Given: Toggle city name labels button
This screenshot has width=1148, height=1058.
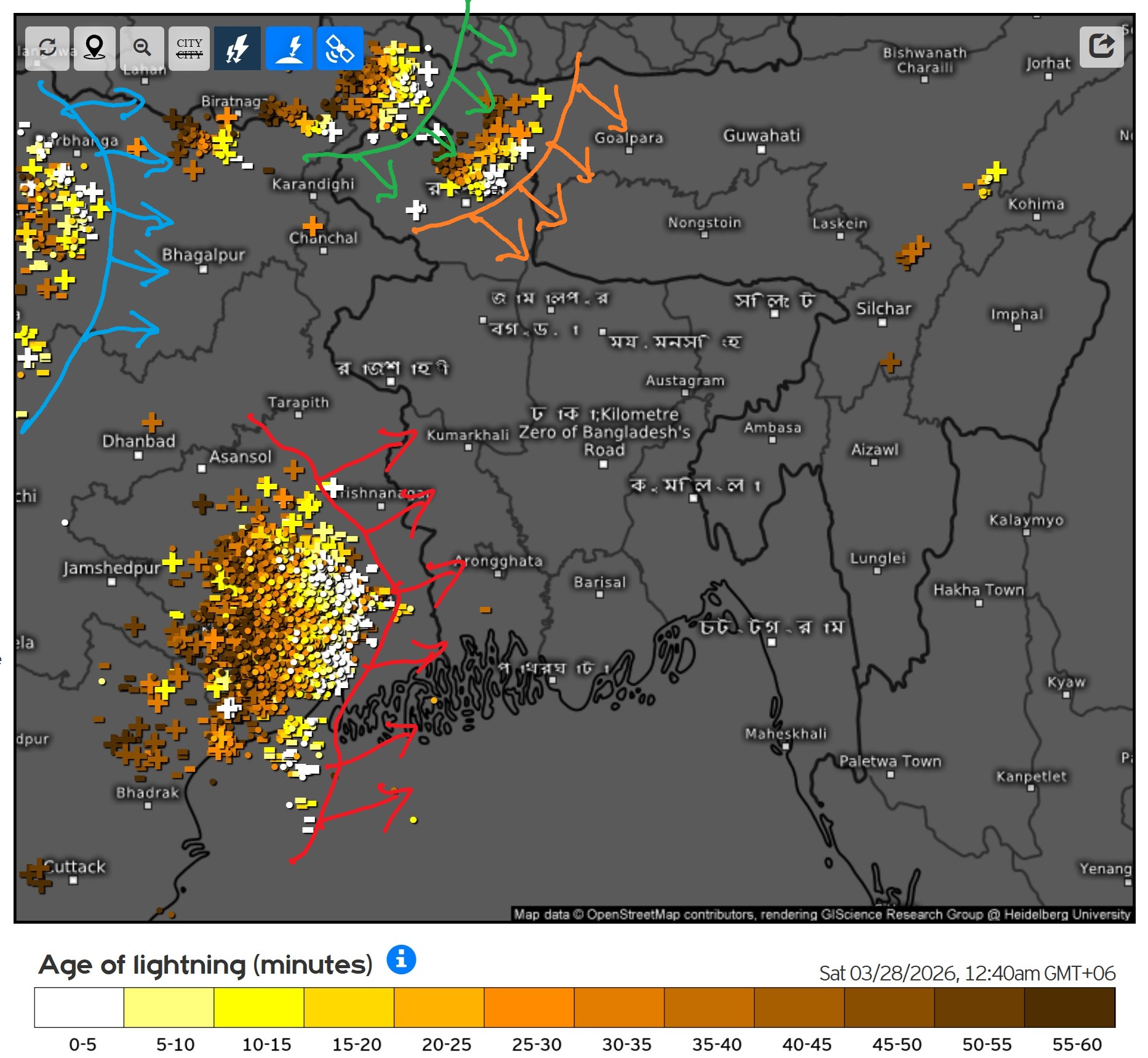Looking at the screenshot, I should coord(189,48).
